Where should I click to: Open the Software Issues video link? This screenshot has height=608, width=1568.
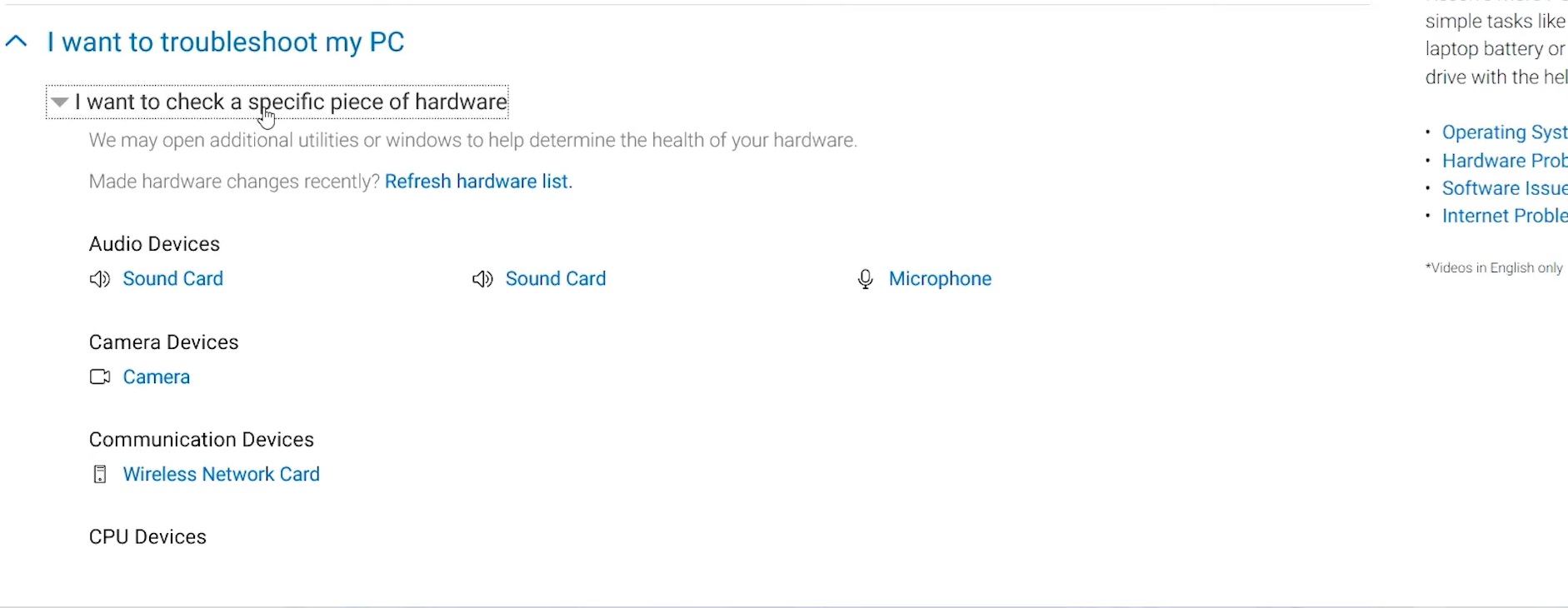click(1504, 188)
